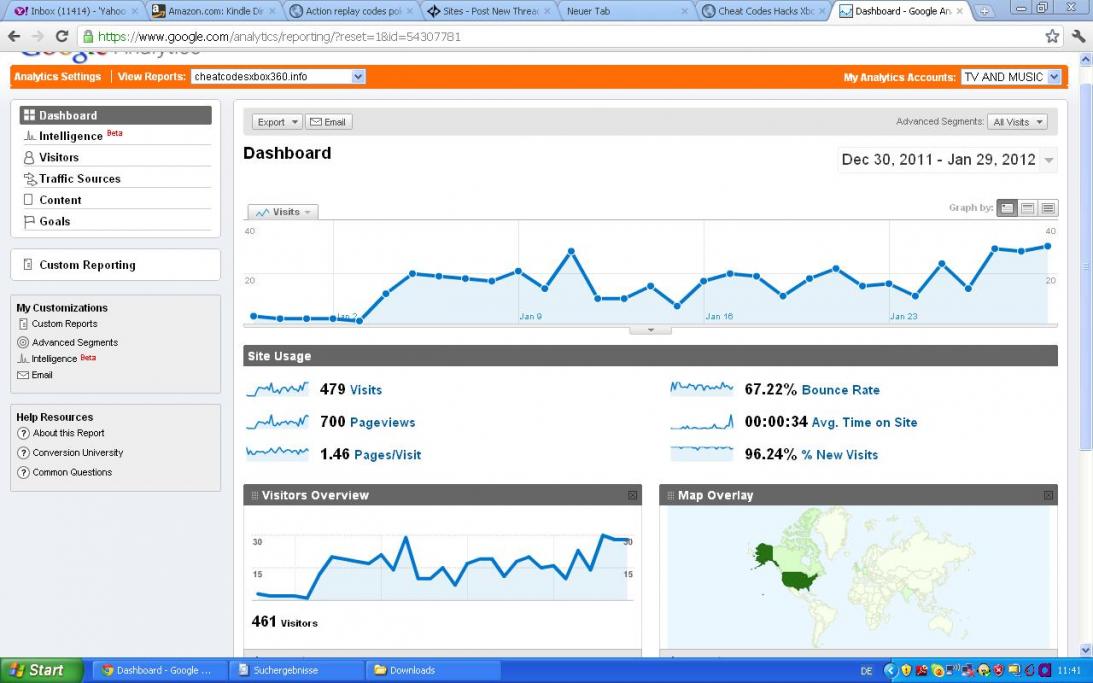Open the Visits metric dropdown above the graph

click(283, 212)
